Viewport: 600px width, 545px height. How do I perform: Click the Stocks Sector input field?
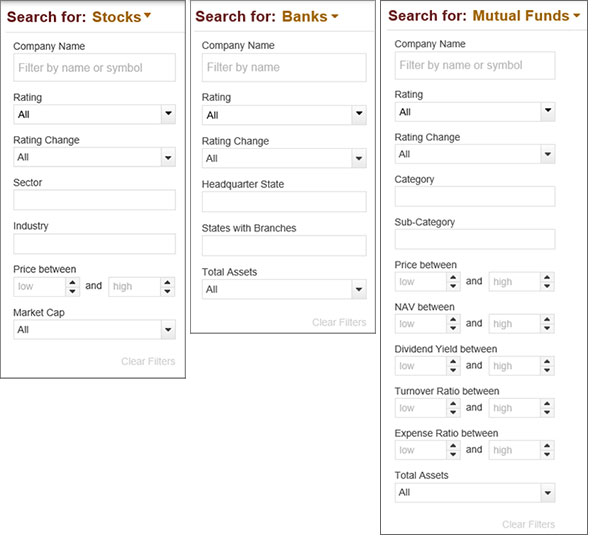(94, 200)
